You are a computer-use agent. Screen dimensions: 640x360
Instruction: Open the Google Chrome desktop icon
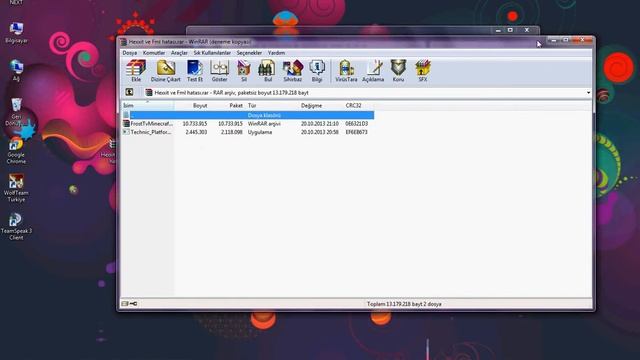point(16,150)
